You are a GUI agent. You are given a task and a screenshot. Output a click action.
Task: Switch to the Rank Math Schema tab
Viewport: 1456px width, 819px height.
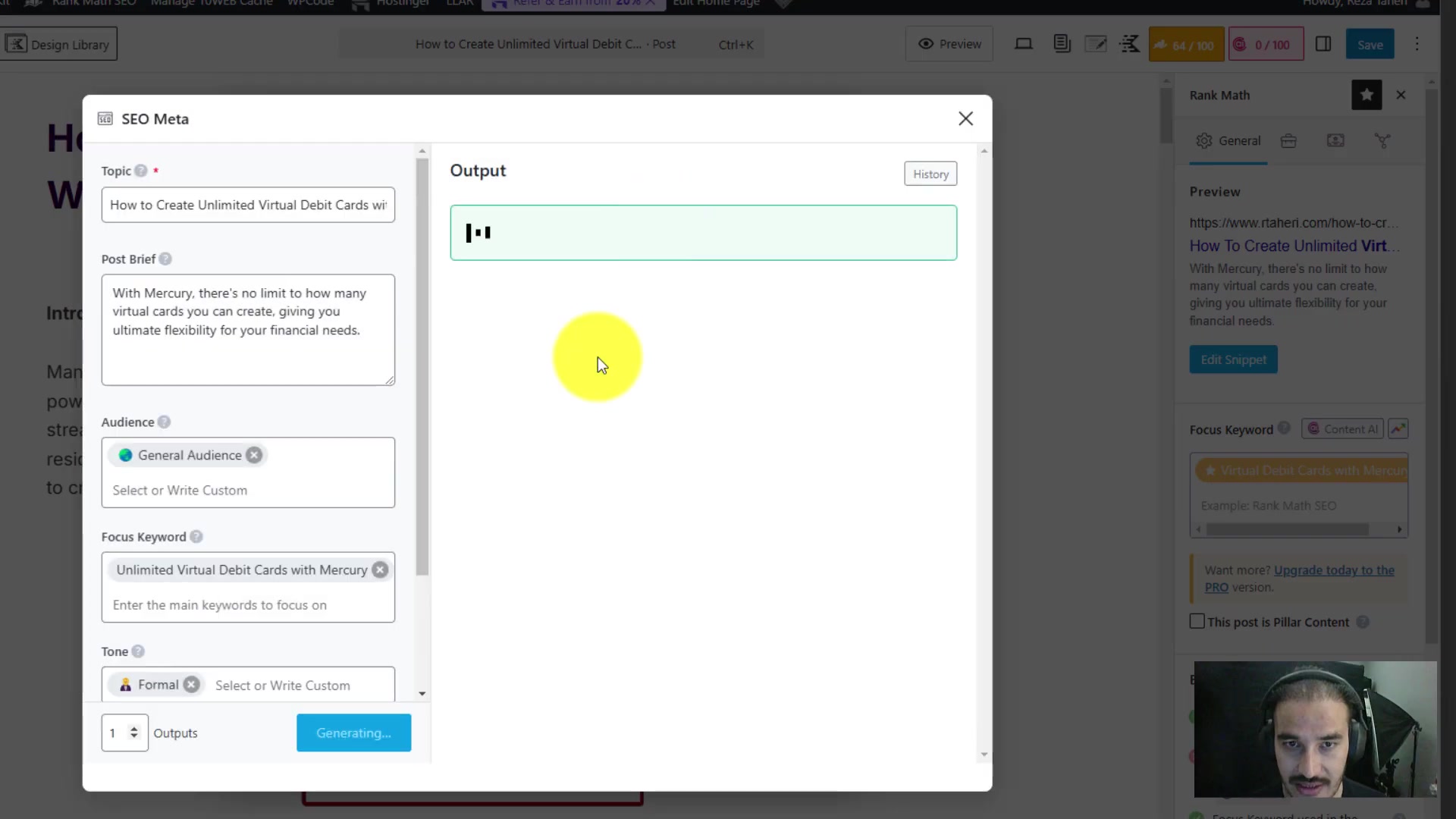[1335, 141]
